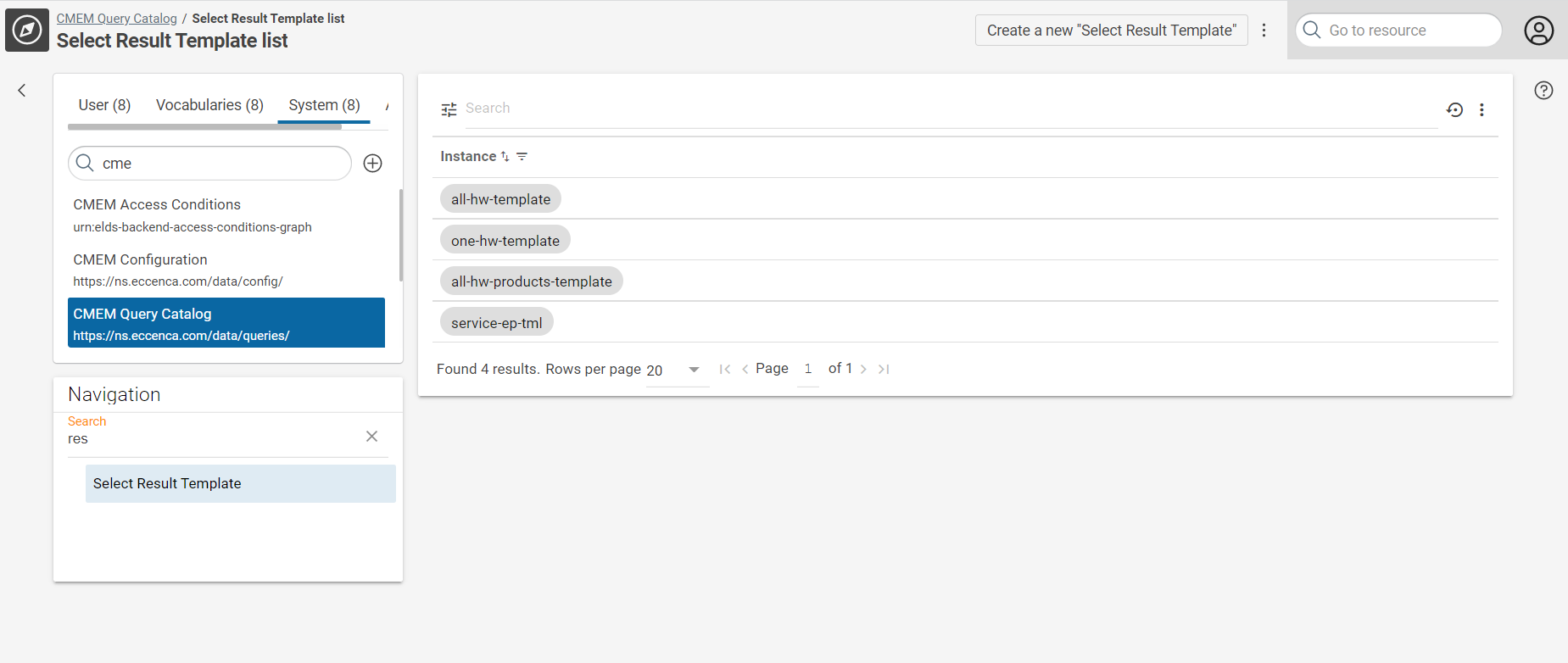Click Create a new "Select Result Template"
Screen dimensions: 1568x663
(x=1111, y=31)
